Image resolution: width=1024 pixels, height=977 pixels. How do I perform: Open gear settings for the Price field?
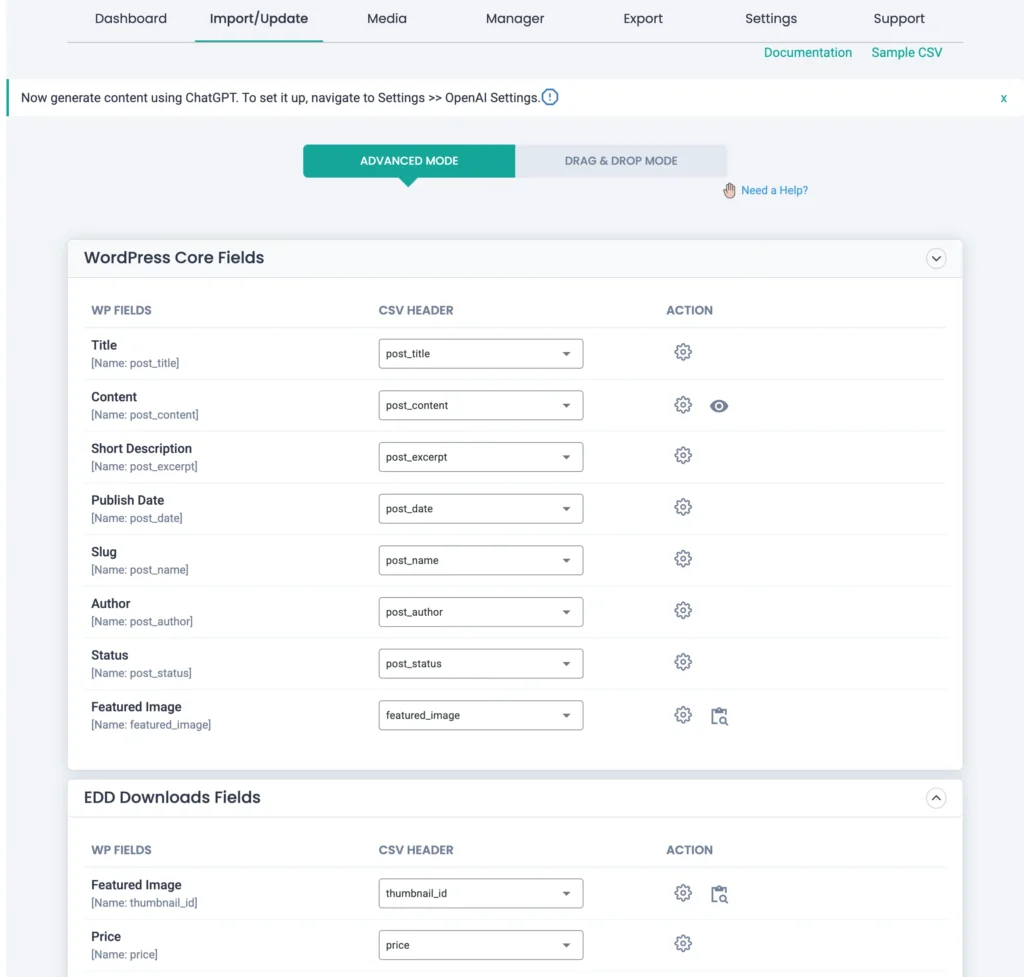click(x=683, y=943)
